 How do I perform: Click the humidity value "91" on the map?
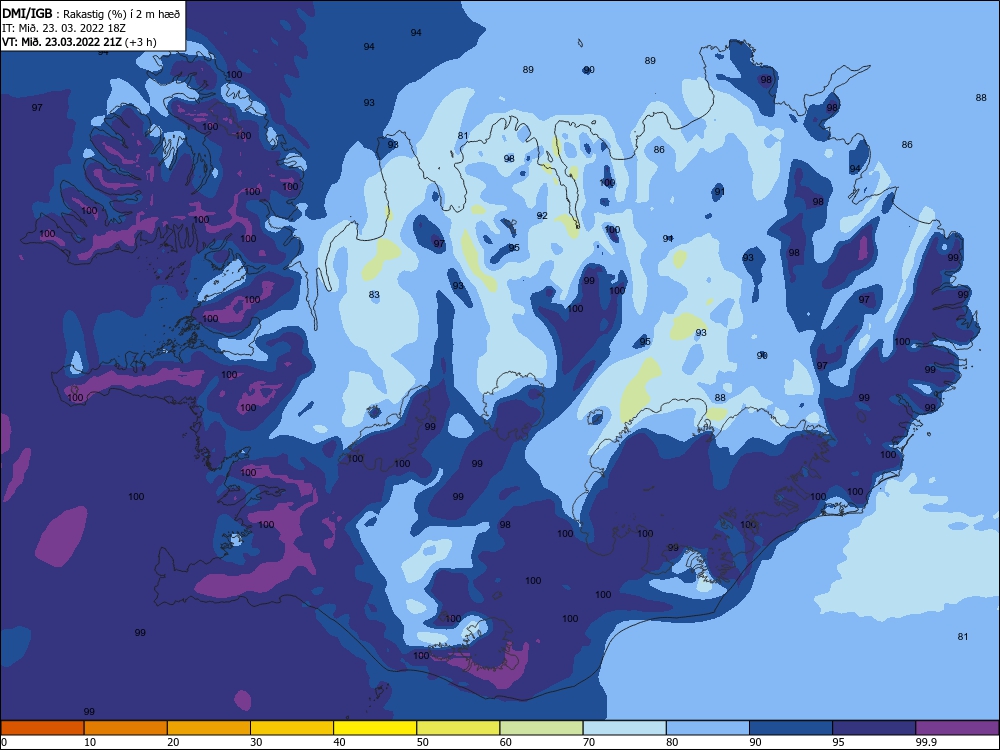(x=719, y=191)
